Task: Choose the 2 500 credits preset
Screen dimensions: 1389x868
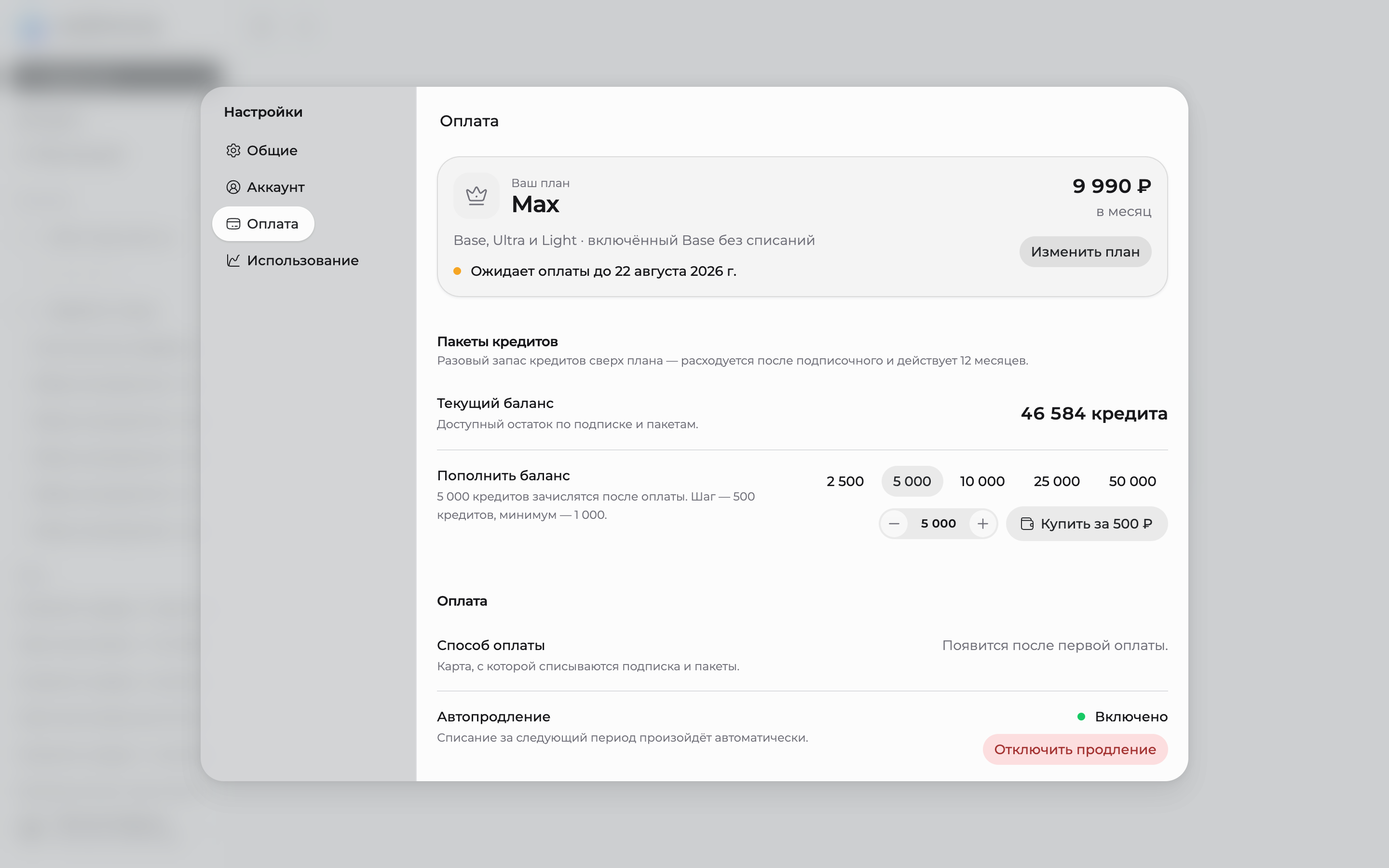Action: coord(845,481)
